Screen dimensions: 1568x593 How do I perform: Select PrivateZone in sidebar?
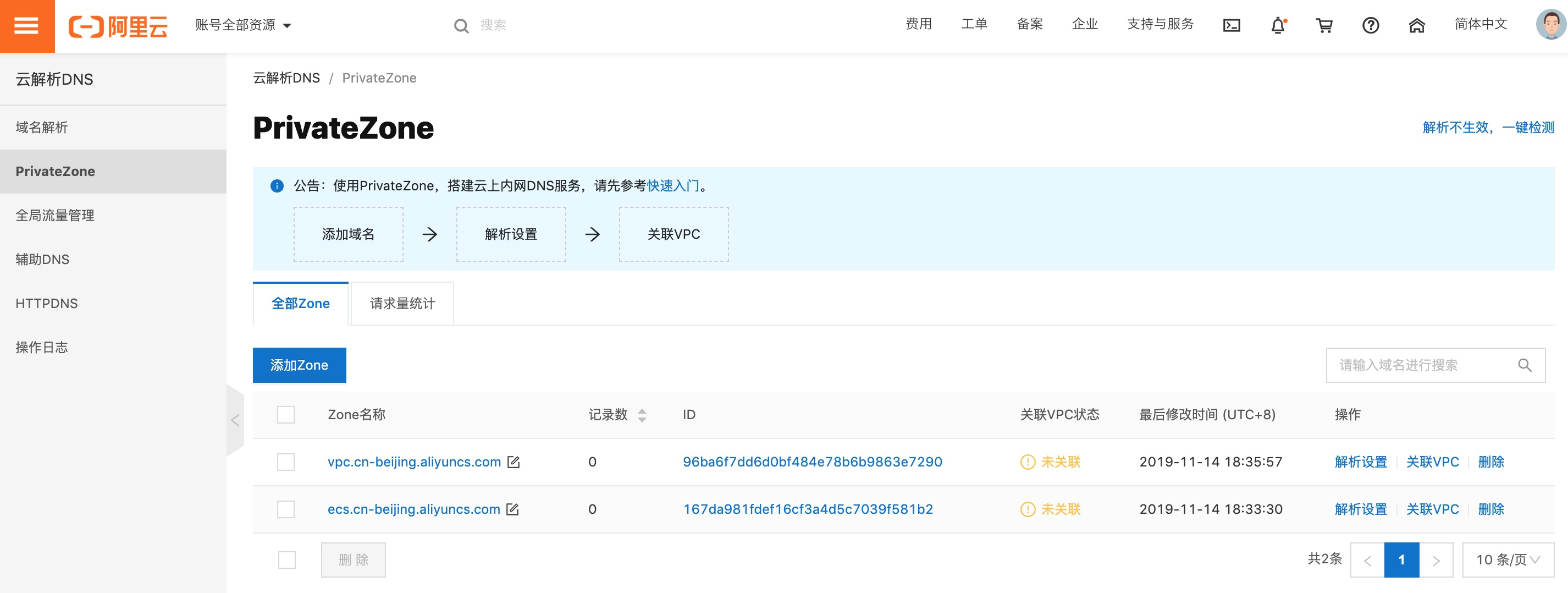pos(113,172)
